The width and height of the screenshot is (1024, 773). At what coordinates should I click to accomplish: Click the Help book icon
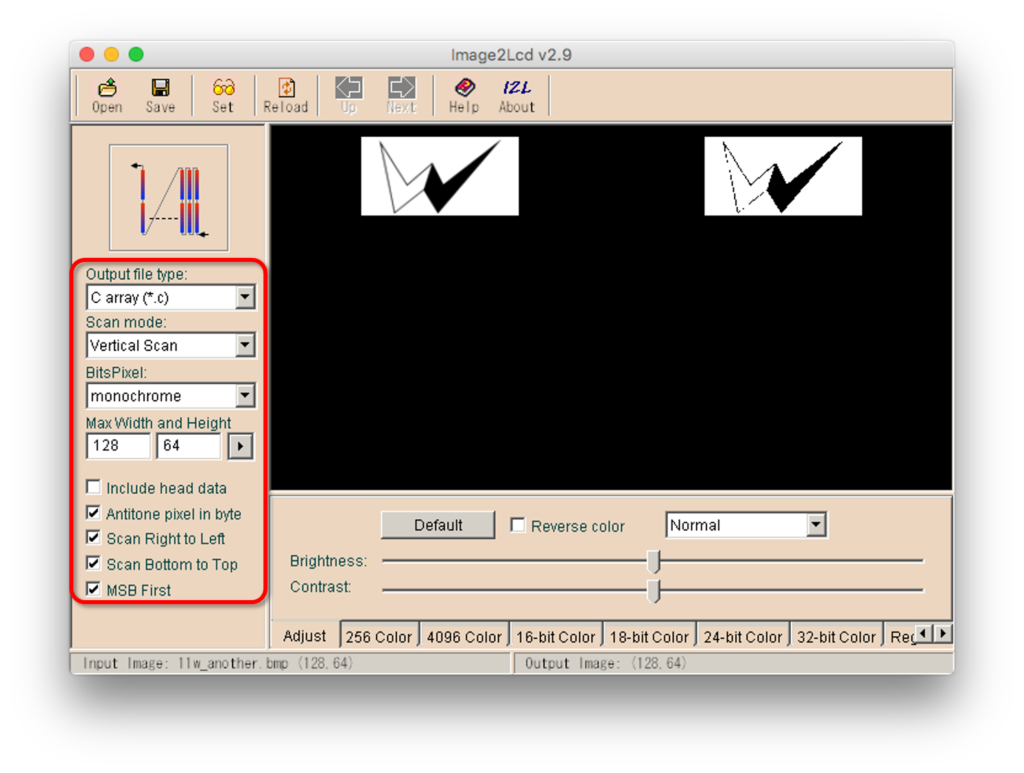(463, 89)
